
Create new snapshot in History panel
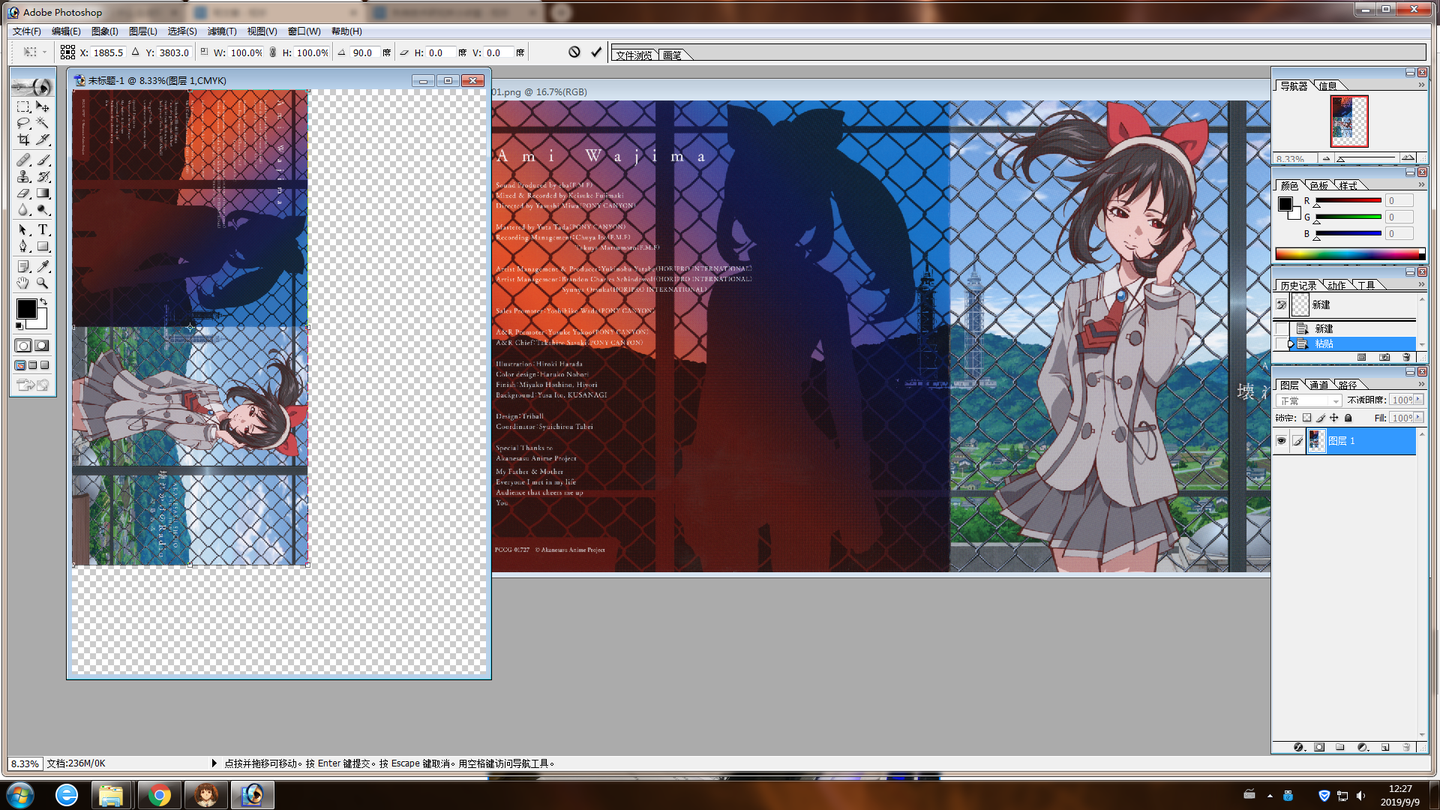point(1384,357)
